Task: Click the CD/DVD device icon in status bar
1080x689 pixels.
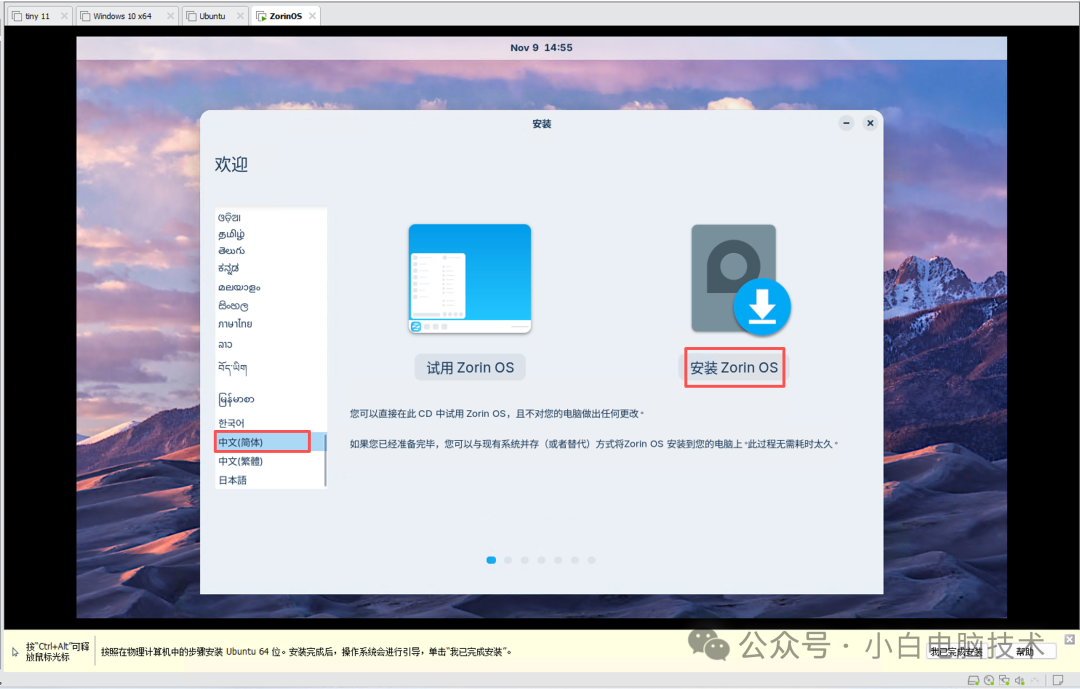Action: pos(988,680)
